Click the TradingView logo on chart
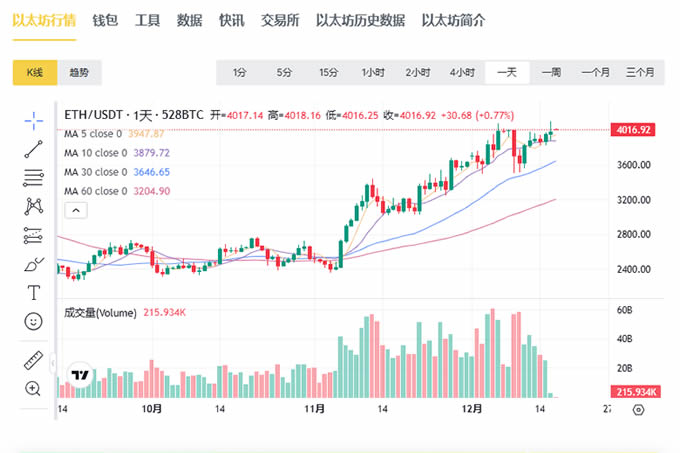The height and width of the screenshot is (453, 680). point(80,376)
